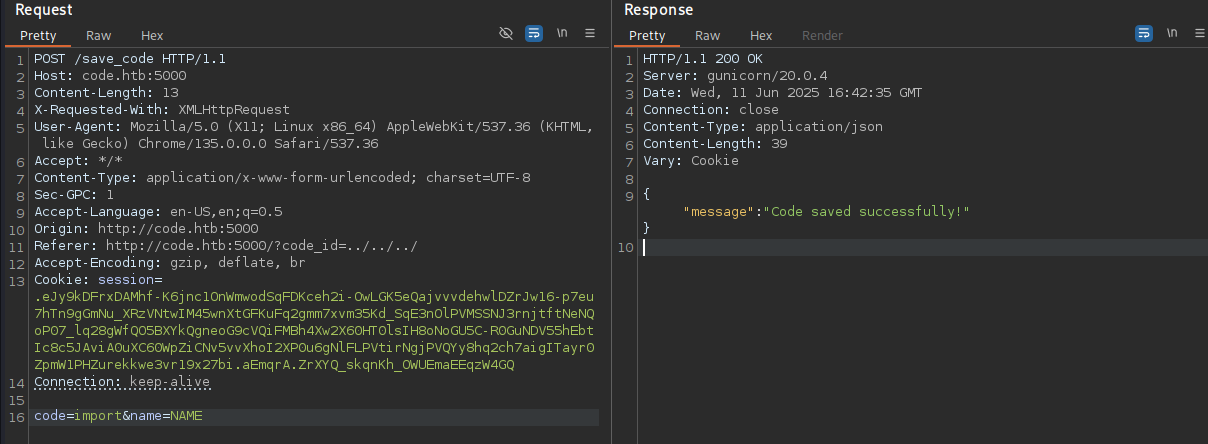This screenshot has height=444, width=1208.
Task: Open the Response Hex tab
Action: click(761, 35)
